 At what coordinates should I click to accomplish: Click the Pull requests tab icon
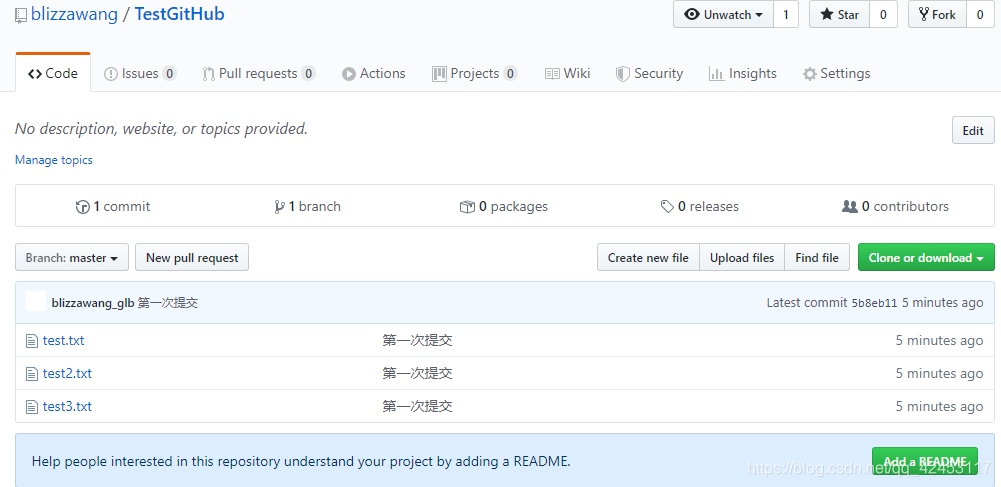[x=208, y=74]
